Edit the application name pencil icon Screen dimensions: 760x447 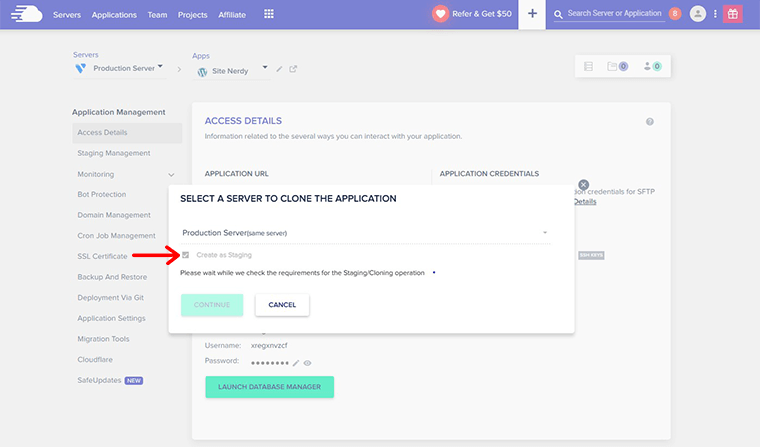point(279,69)
